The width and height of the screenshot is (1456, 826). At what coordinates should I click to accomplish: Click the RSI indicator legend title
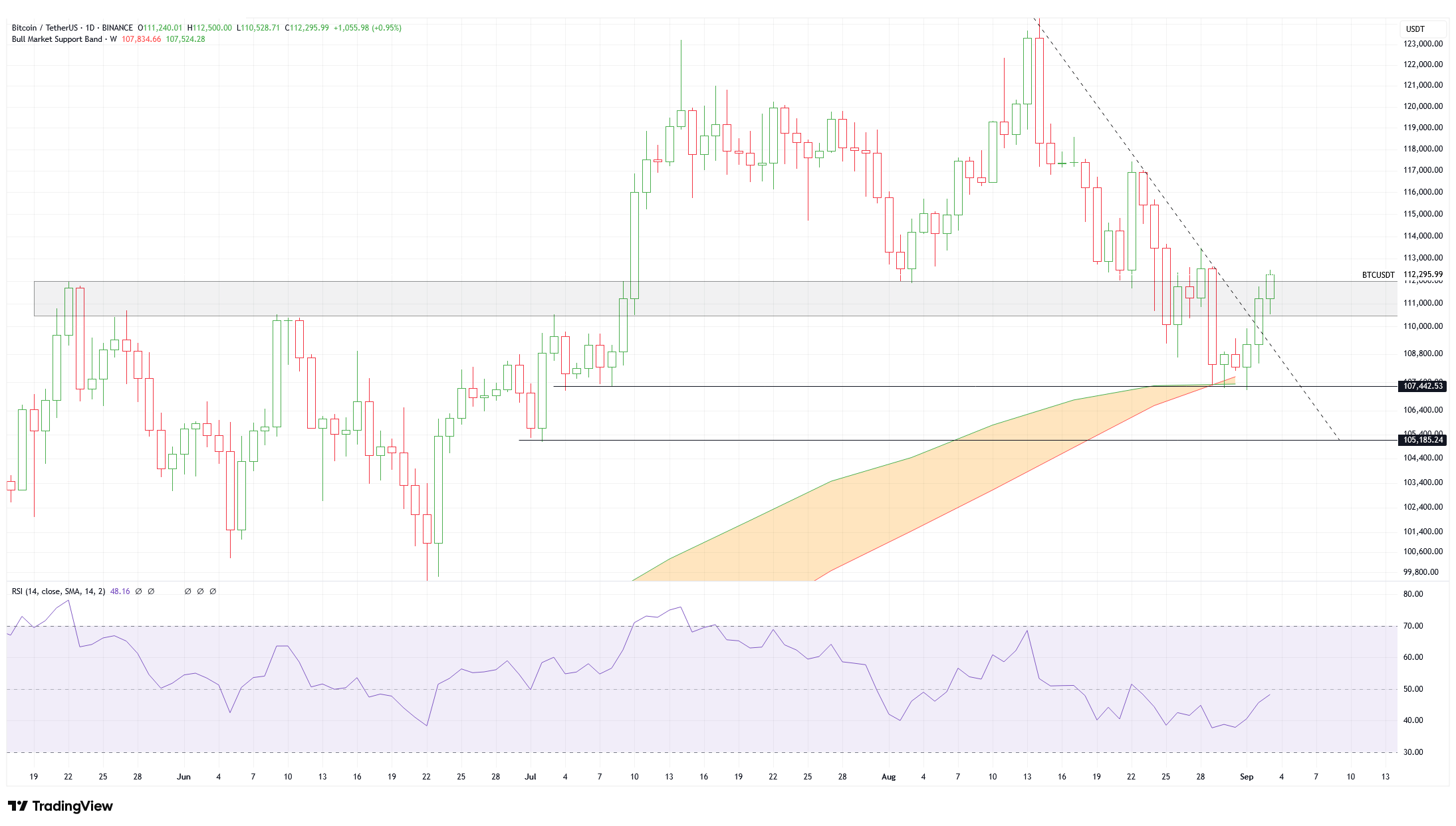[59, 591]
